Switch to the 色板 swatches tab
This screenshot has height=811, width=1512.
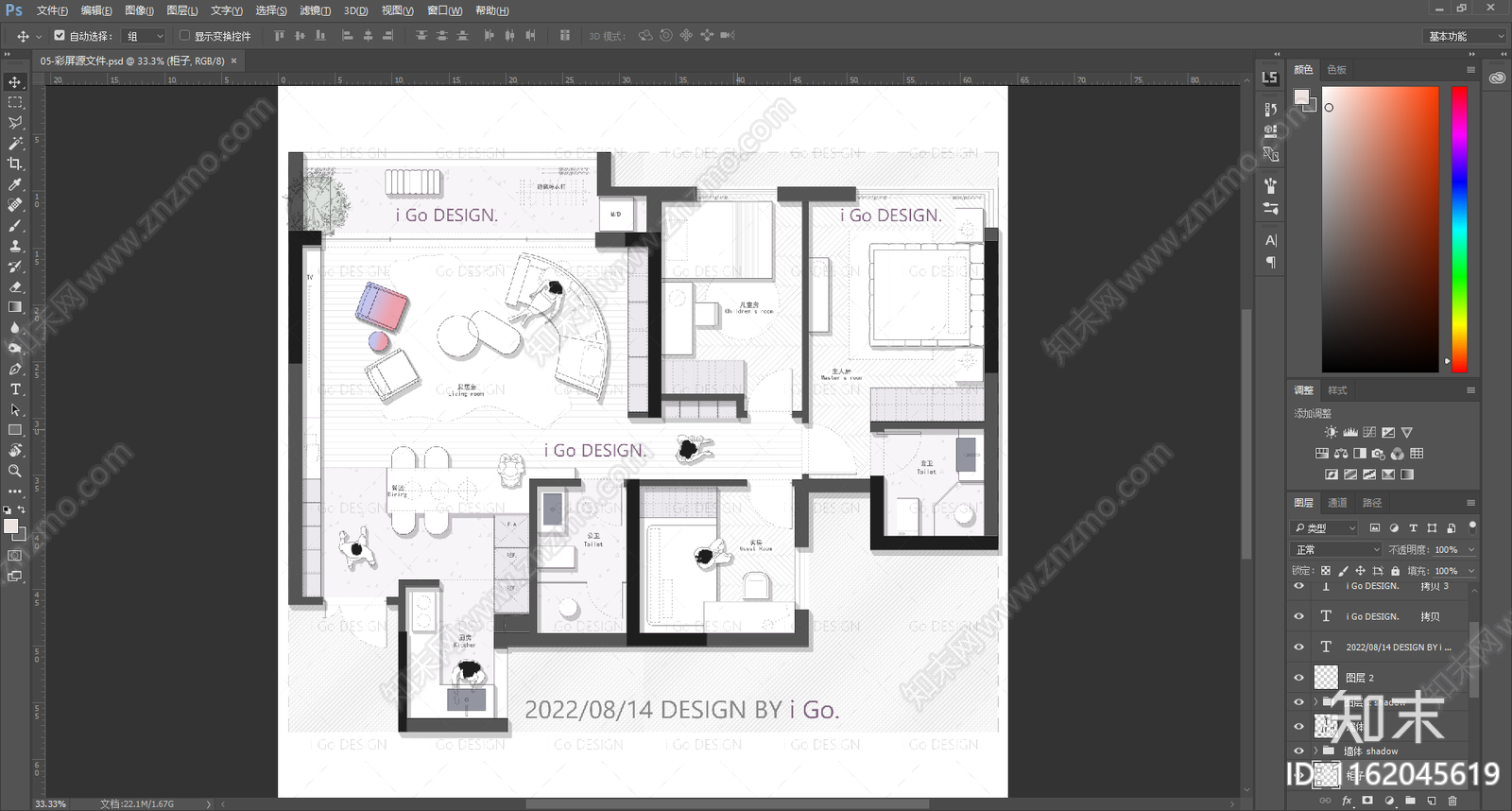pyautogui.click(x=1336, y=70)
